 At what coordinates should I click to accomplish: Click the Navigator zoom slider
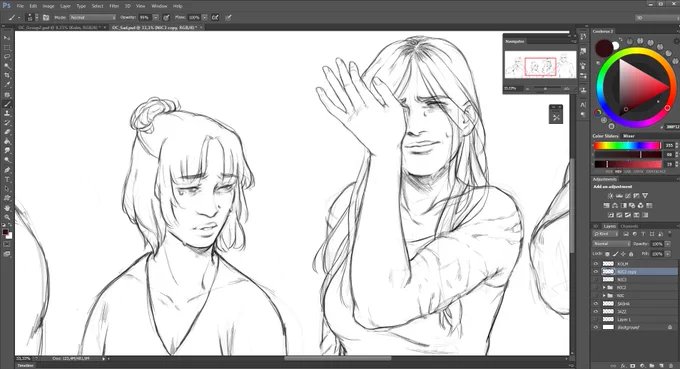[546, 88]
